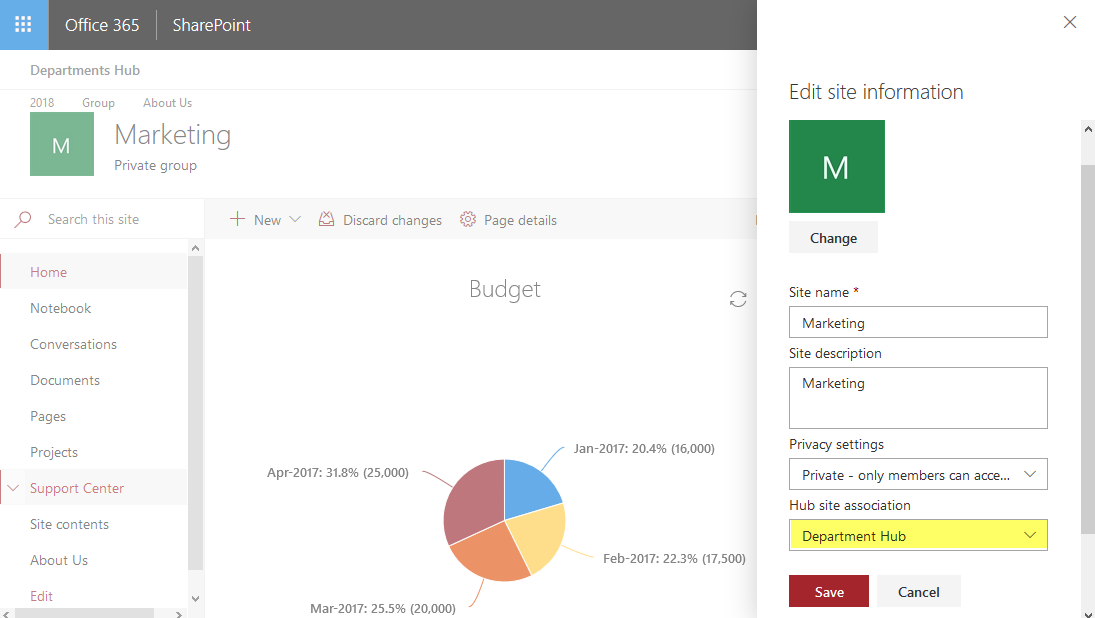
Task: Click the Discard changes icon
Action: (327, 219)
